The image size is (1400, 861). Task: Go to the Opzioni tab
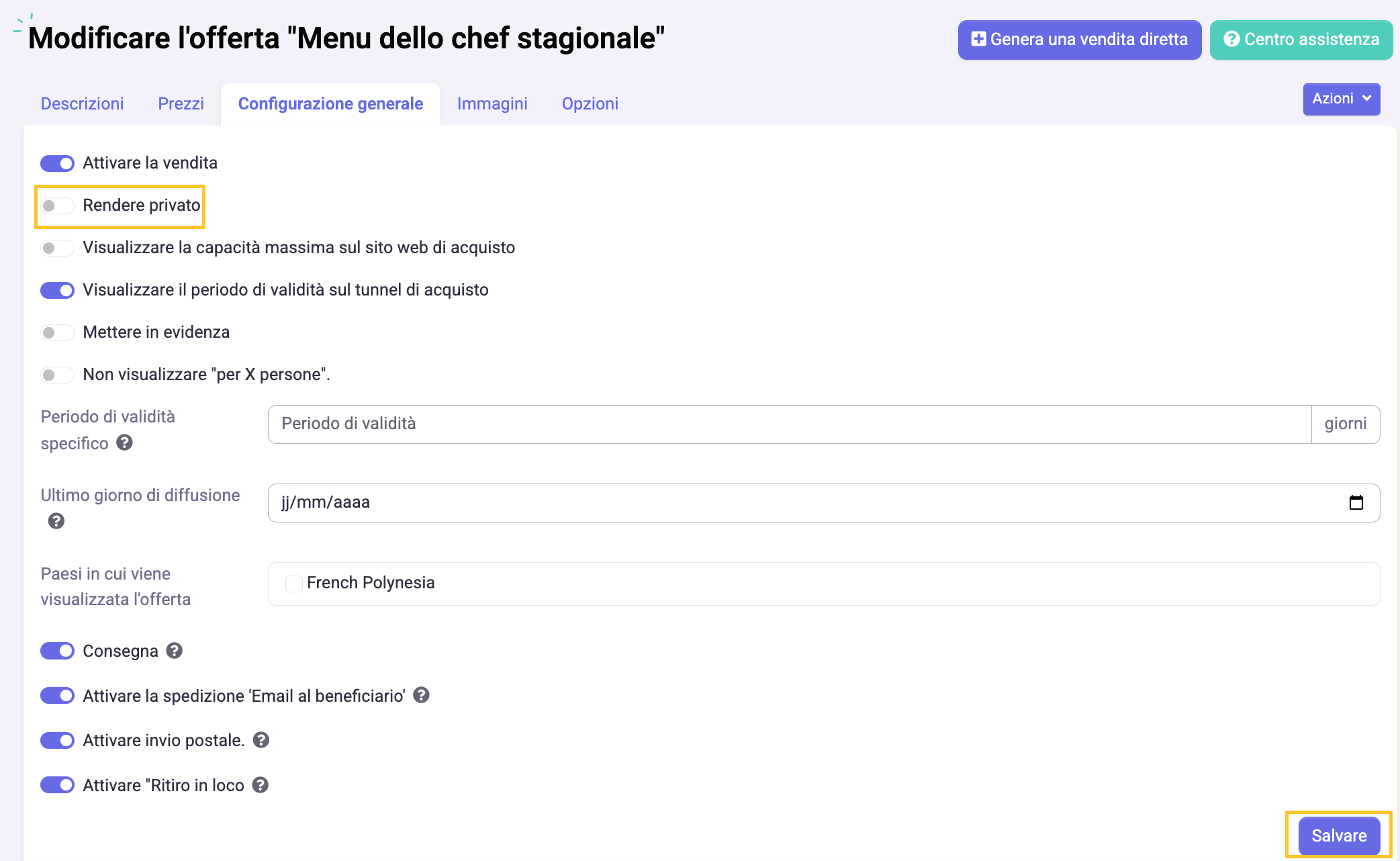pos(590,103)
